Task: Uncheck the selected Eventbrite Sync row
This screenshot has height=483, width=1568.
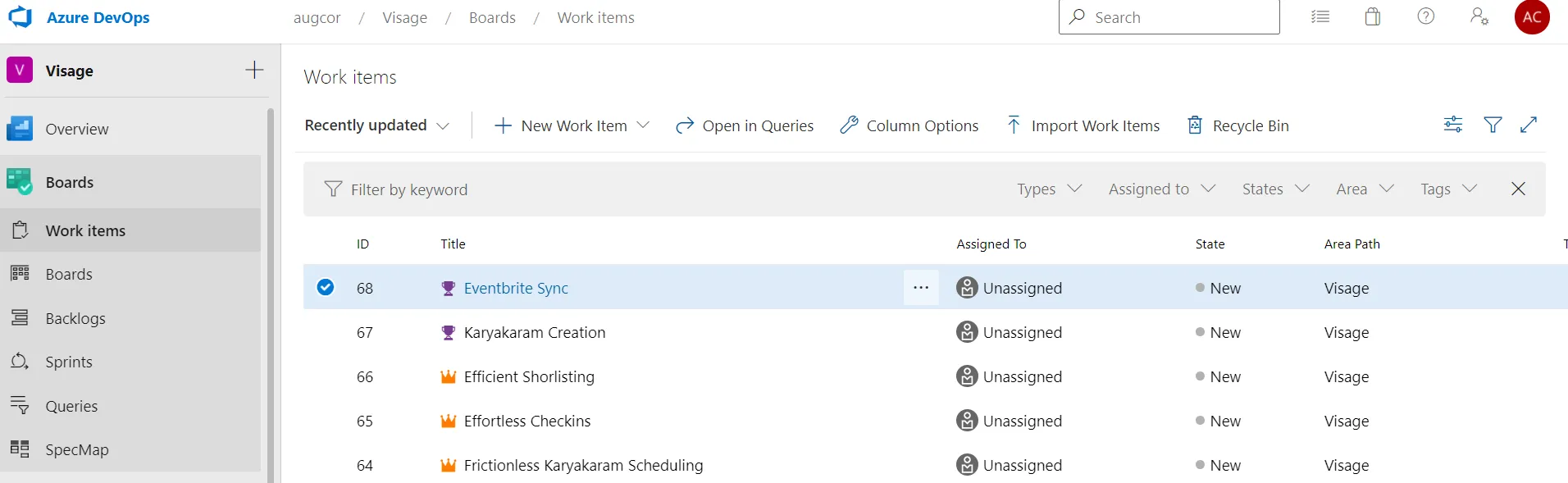Action: (x=326, y=287)
